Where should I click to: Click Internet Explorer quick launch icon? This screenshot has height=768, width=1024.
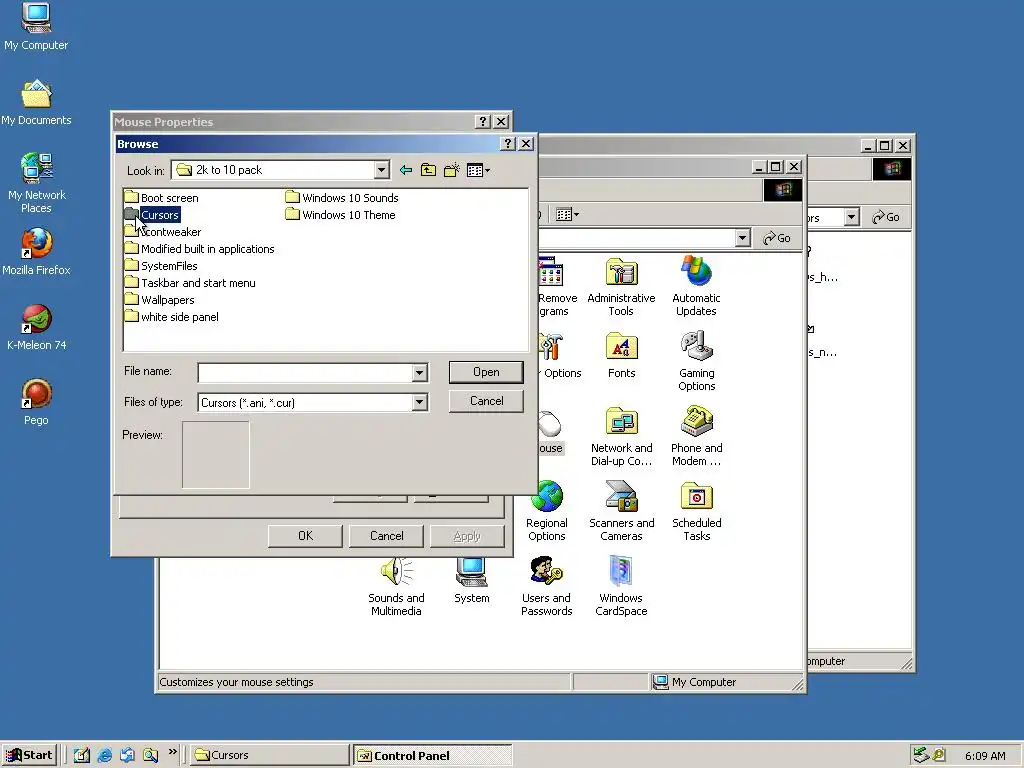[x=104, y=756]
